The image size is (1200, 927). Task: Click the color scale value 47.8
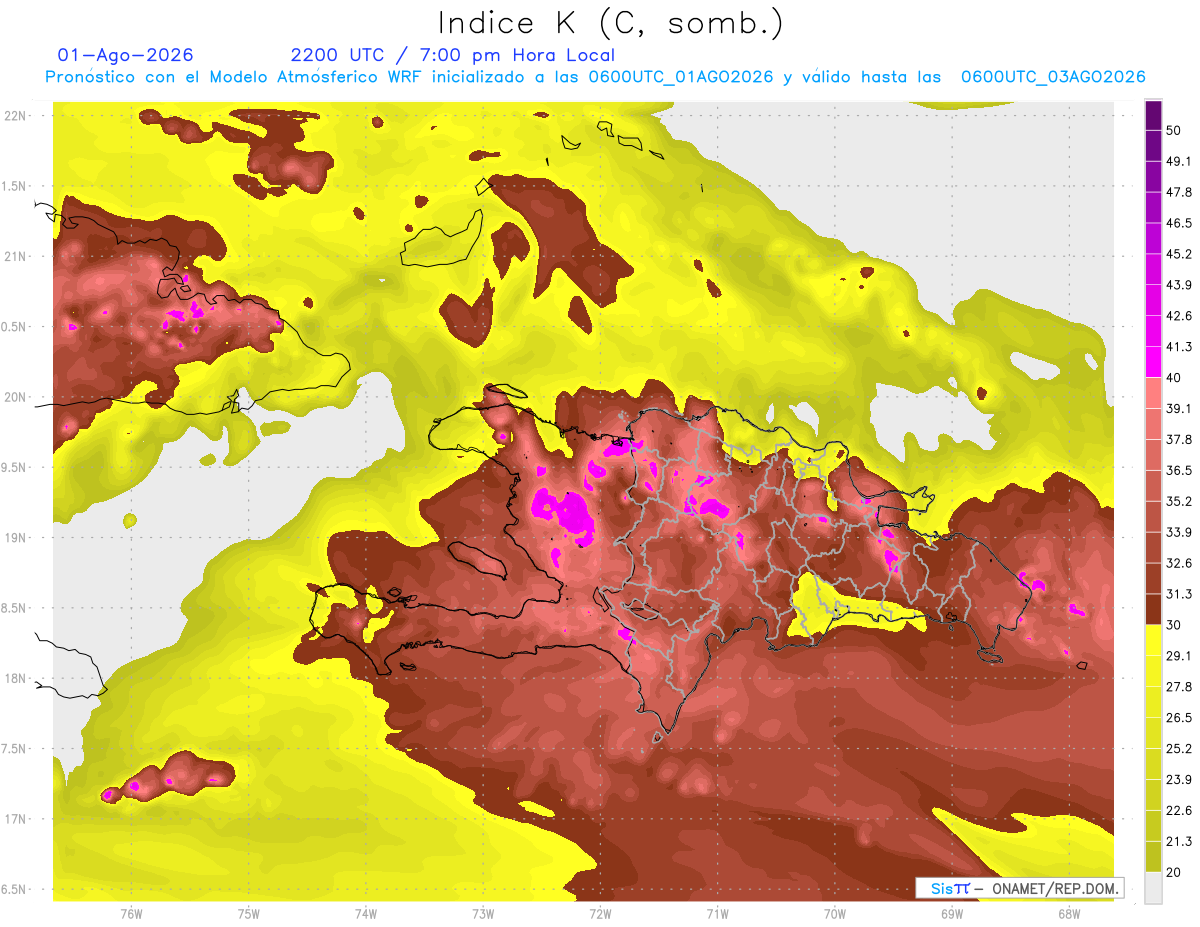point(1180,192)
